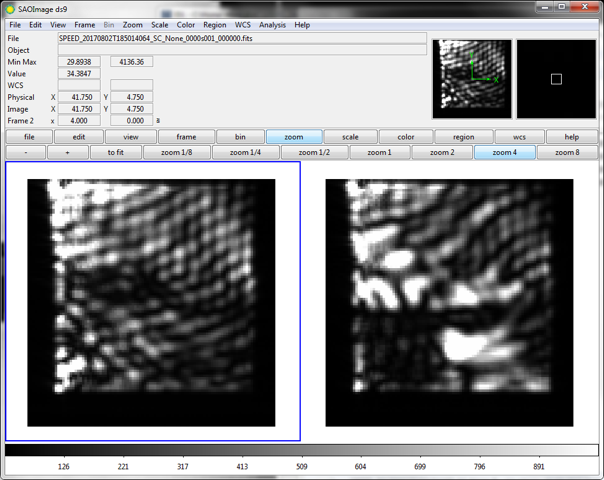
Task: Open the Analysis menu
Action: [x=272, y=25]
